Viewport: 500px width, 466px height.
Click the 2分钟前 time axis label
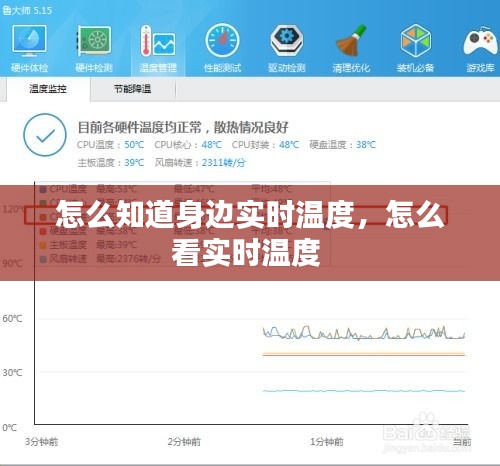184,442
